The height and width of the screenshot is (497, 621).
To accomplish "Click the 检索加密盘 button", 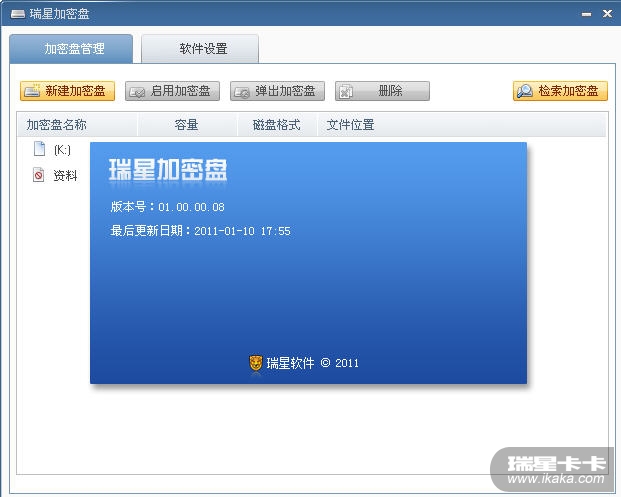I will (560, 91).
